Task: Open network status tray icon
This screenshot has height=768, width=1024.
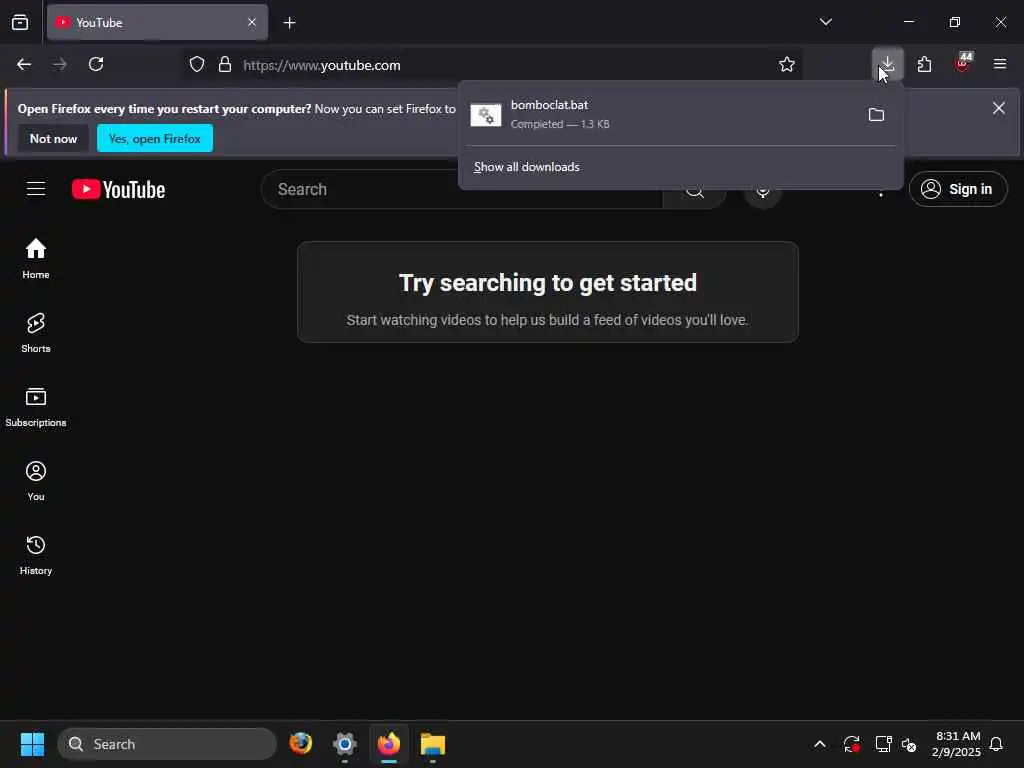Action: pos(883,744)
